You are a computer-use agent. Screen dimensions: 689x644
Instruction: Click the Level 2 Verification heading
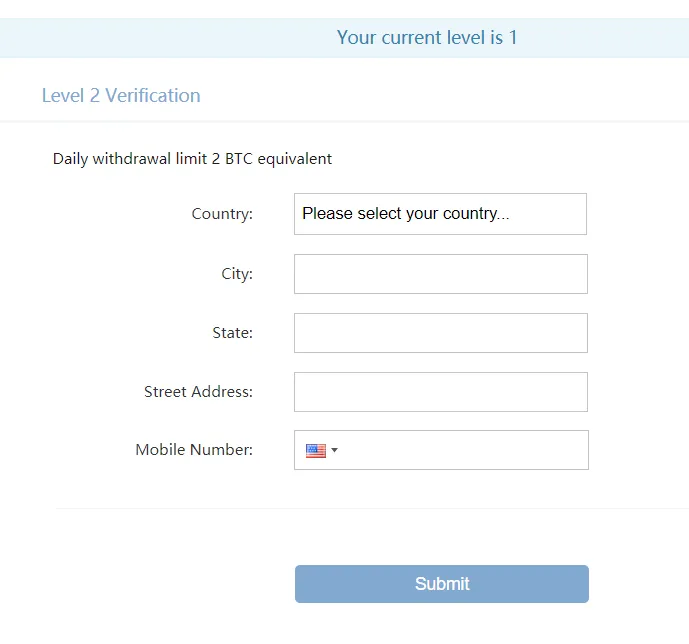tap(121, 95)
